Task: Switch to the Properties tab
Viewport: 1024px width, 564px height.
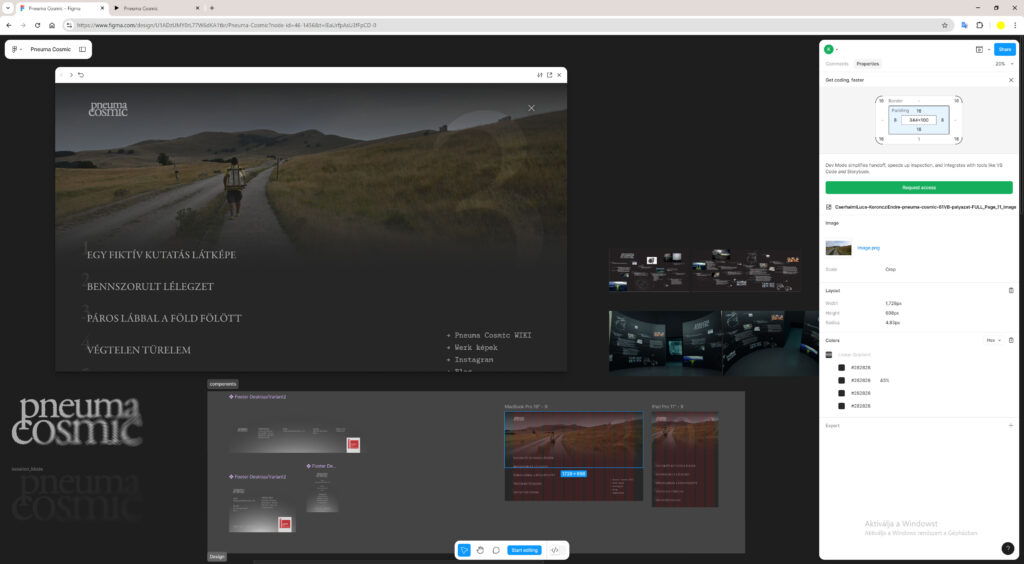Action: [868, 64]
